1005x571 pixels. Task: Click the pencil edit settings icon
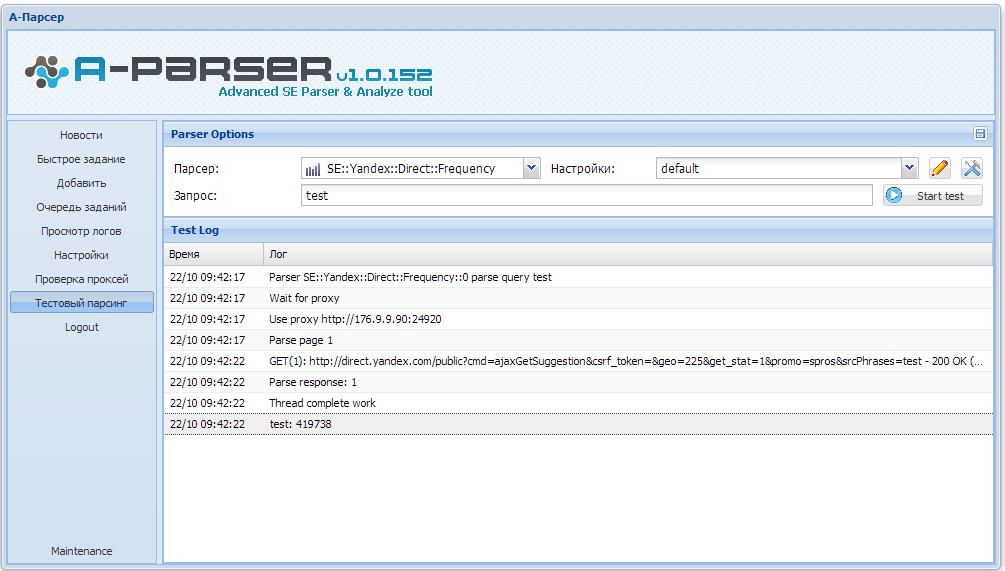pos(940,169)
